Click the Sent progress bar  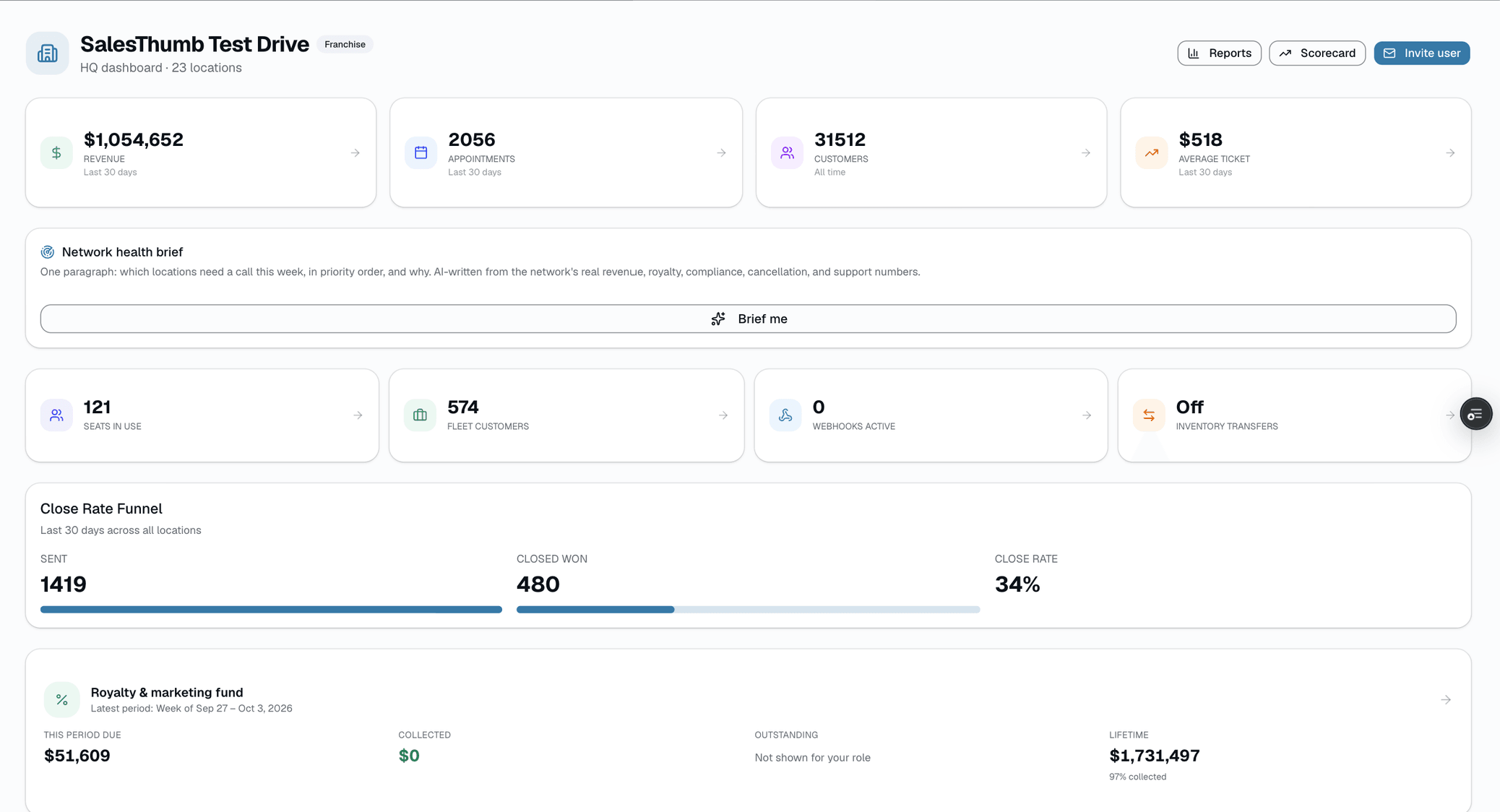pyautogui.click(x=271, y=610)
